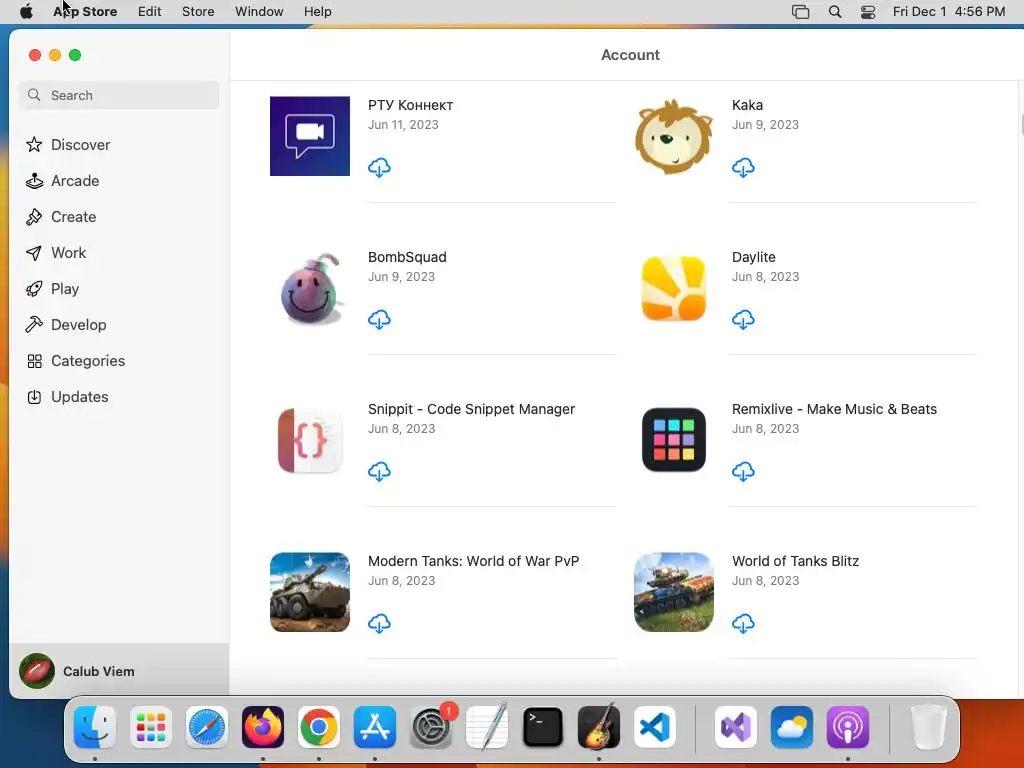1024x768 pixels.
Task: Launch Podcasts from the Dock
Action: click(x=848, y=727)
